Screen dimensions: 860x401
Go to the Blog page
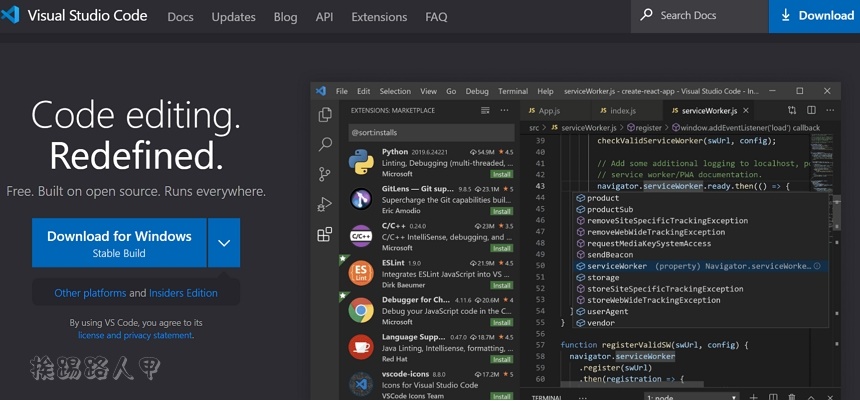pos(286,17)
